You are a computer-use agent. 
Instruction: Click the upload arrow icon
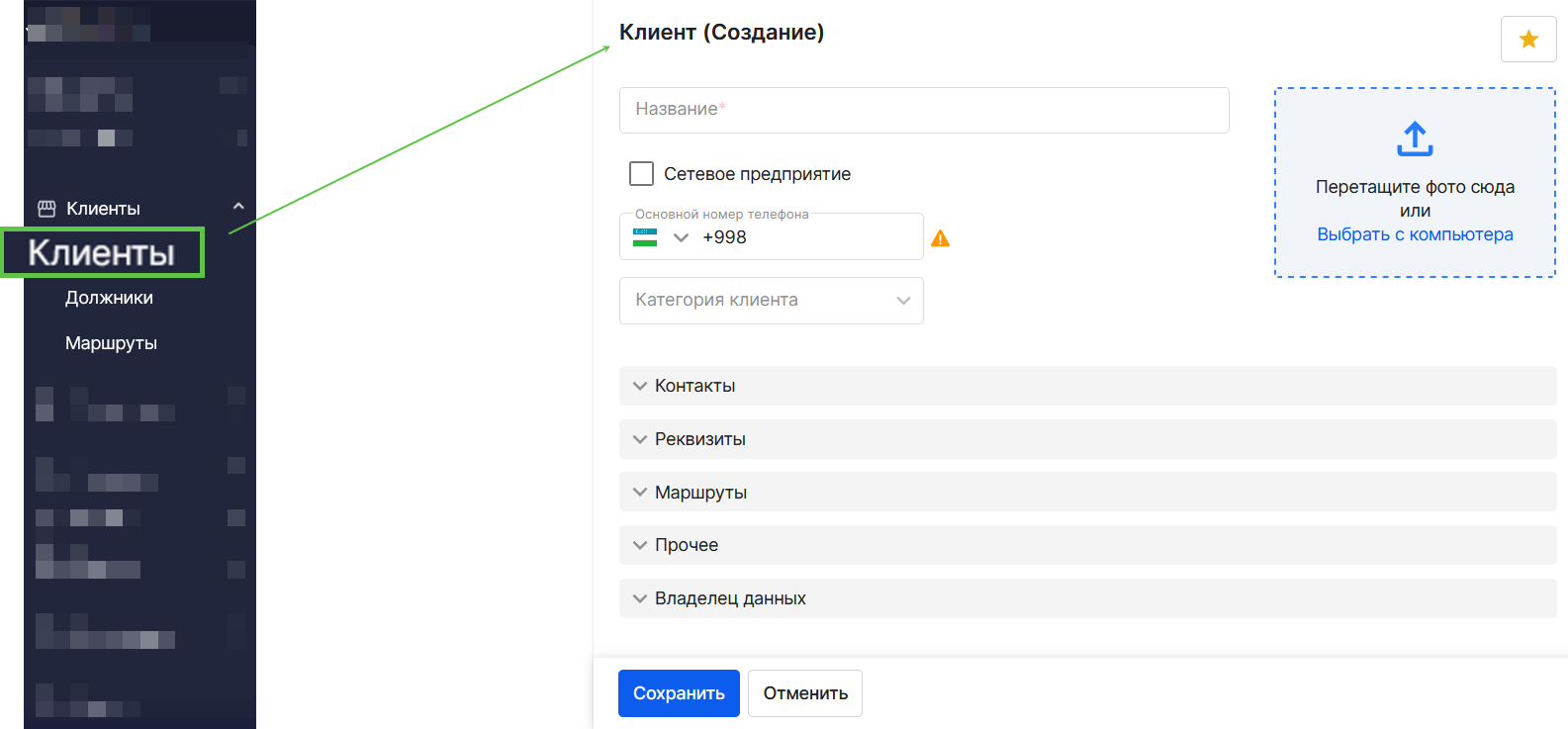click(x=1415, y=139)
